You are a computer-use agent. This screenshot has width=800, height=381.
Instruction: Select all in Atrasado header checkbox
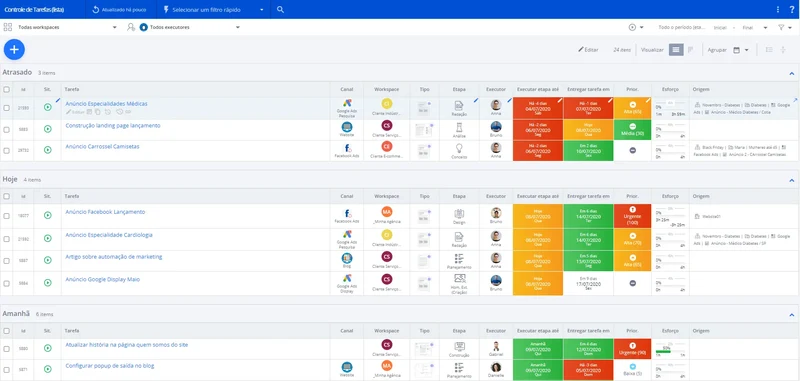pos(7,89)
